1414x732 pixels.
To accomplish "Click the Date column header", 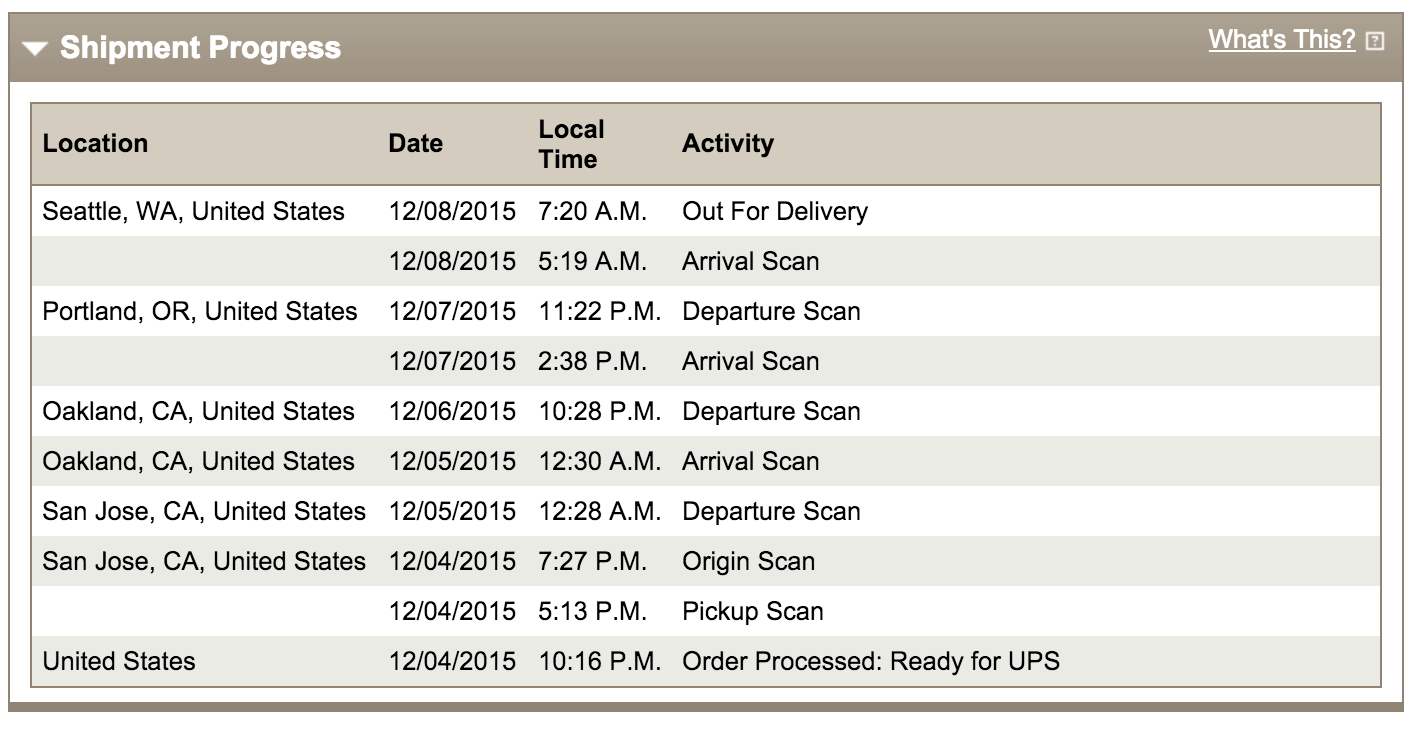I will point(415,144).
